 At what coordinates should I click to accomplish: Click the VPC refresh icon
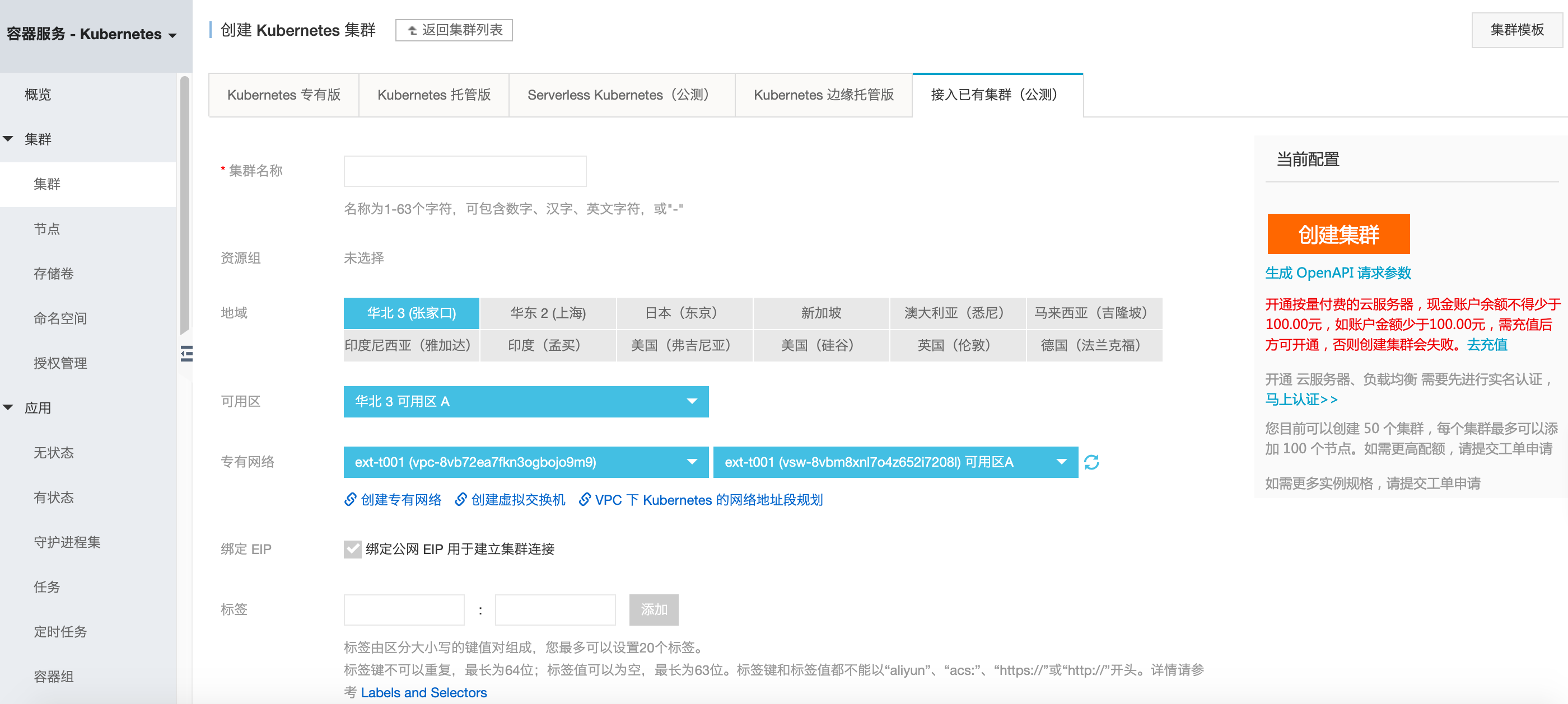tap(1091, 462)
